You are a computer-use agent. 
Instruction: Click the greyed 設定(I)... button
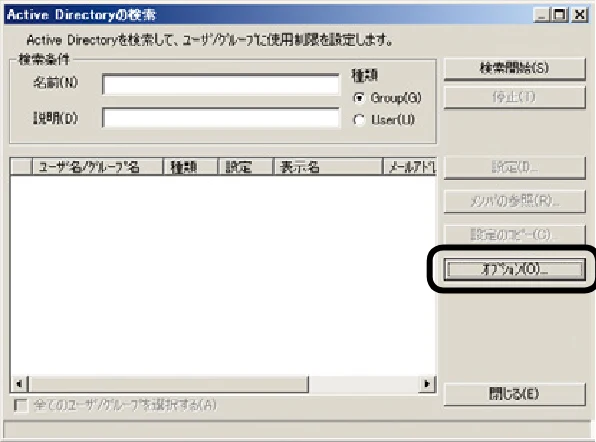tap(514, 167)
